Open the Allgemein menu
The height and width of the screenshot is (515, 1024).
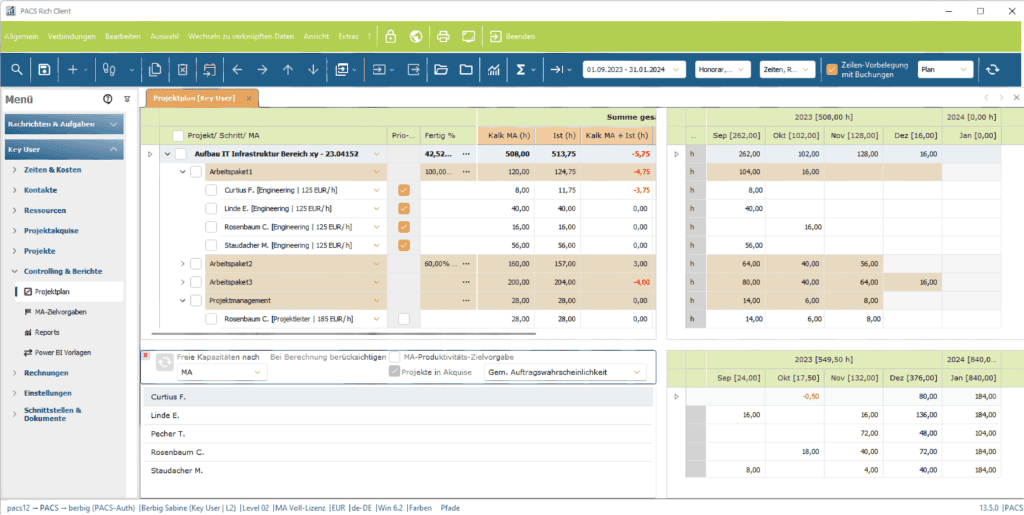21,37
